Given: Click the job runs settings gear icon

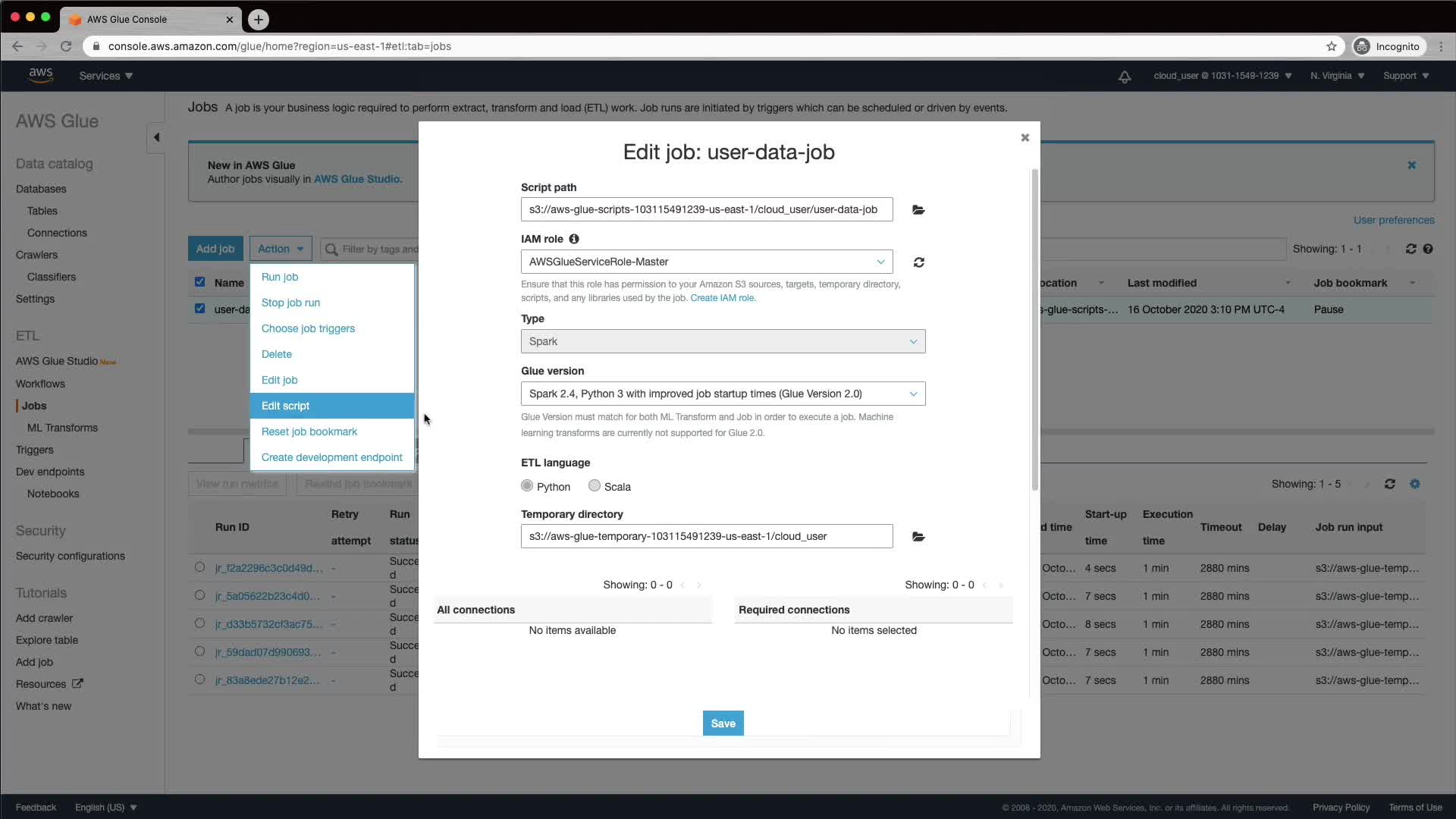Looking at the screenshot, I should [1415, 484].
